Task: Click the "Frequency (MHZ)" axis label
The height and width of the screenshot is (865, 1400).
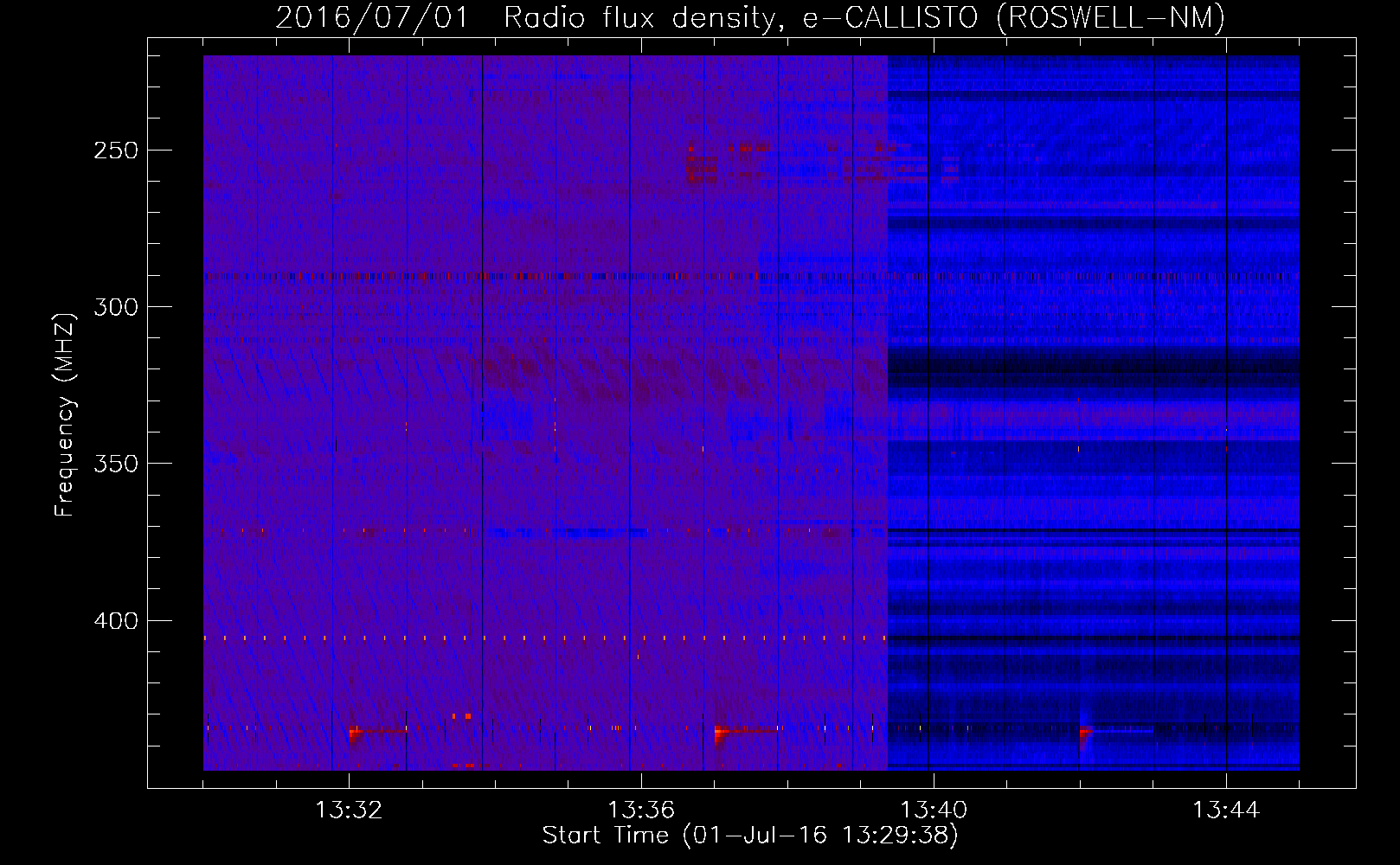Action: (65, 414)
